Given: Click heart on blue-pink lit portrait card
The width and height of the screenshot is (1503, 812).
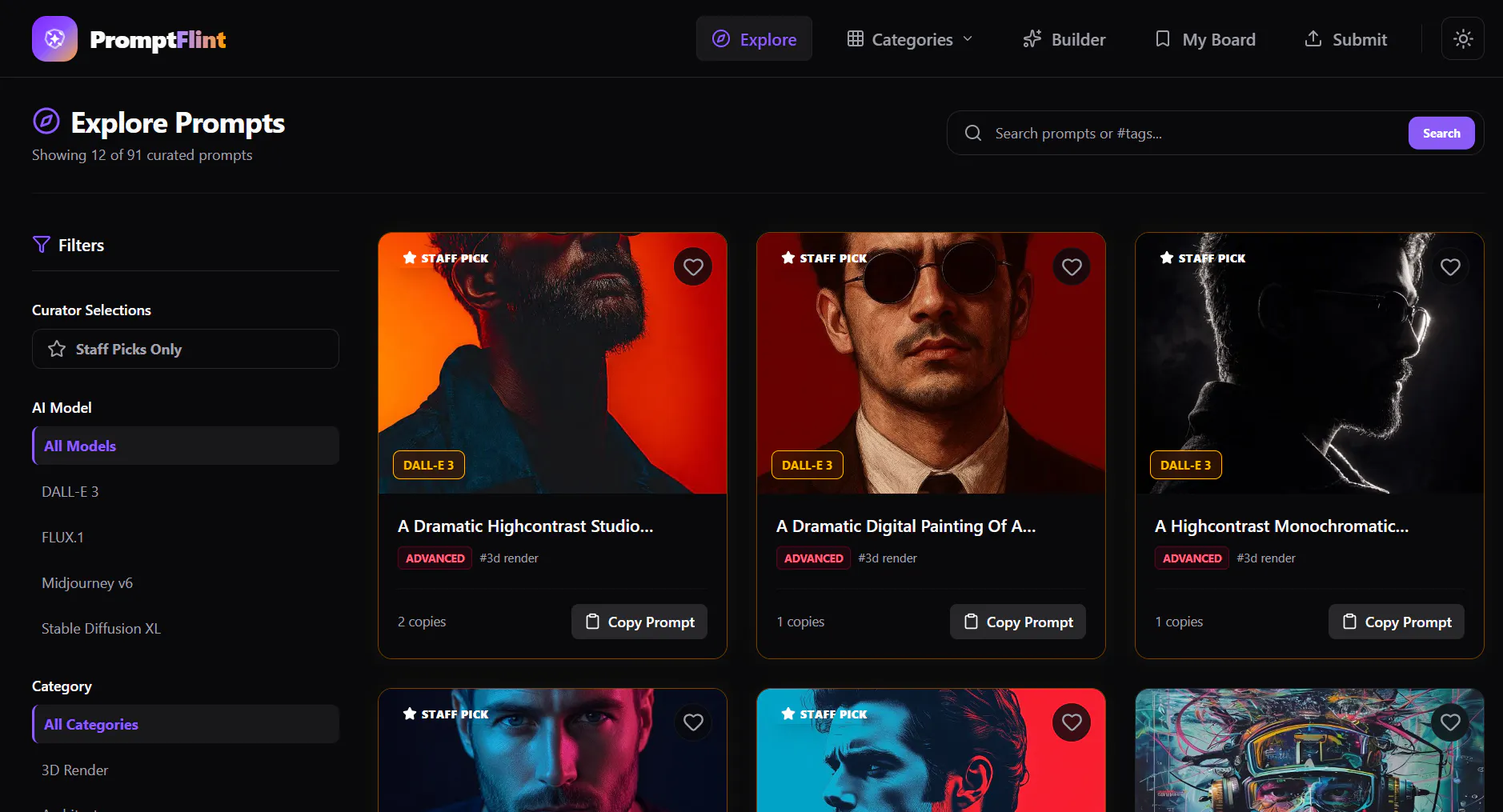Looking at the screenshot, I should tap(693, 722).
